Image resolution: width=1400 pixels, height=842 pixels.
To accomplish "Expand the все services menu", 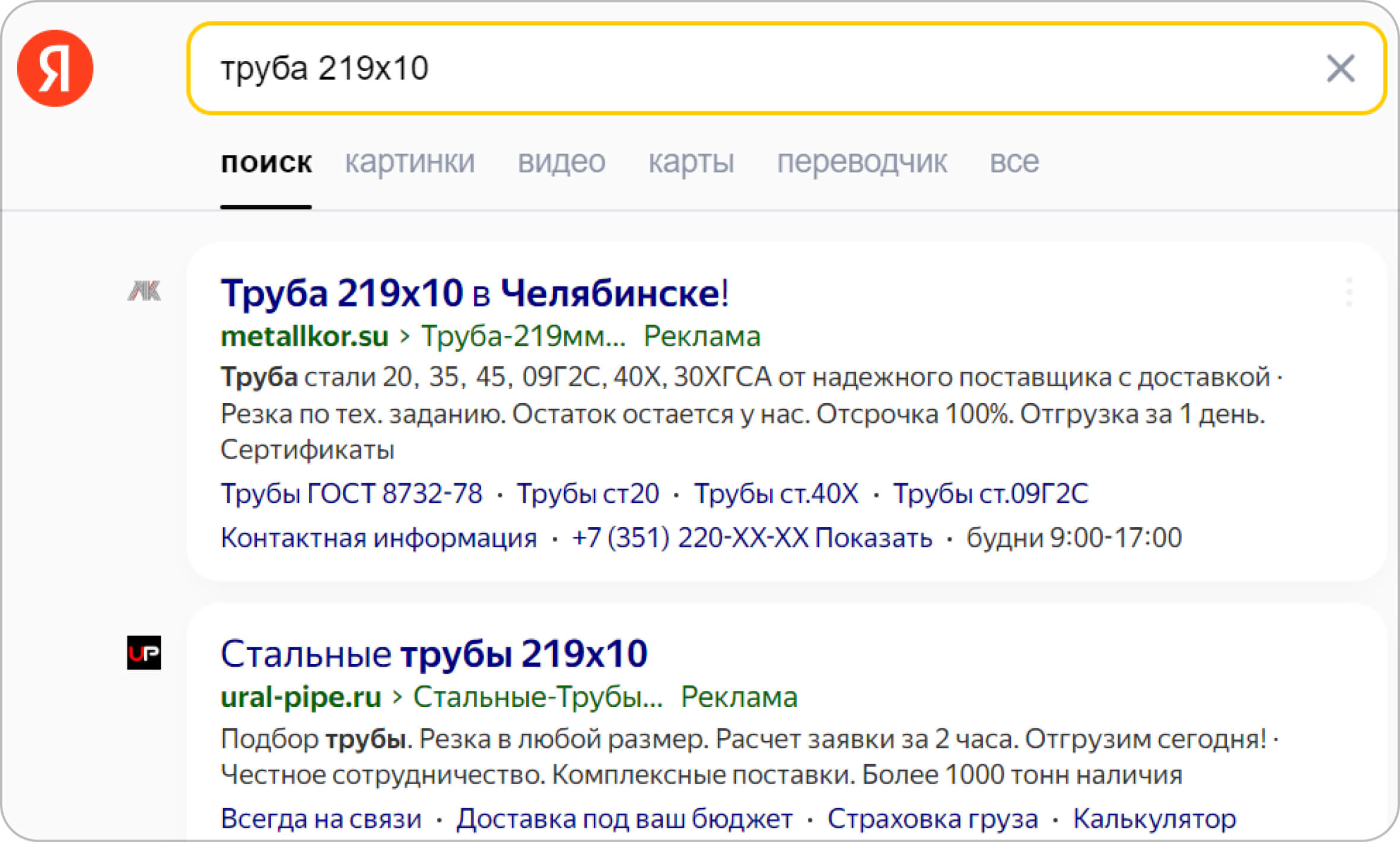I will pos(1014,162).
